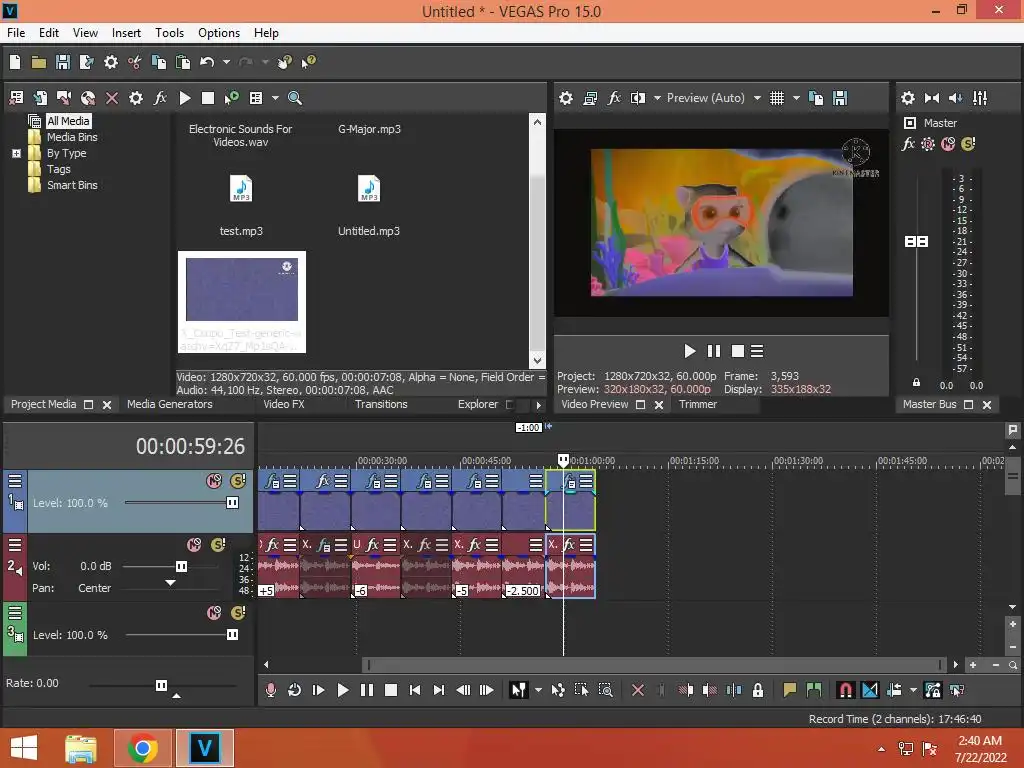Save preview snapshot to file
The image size is (1024, 768).
840,98
